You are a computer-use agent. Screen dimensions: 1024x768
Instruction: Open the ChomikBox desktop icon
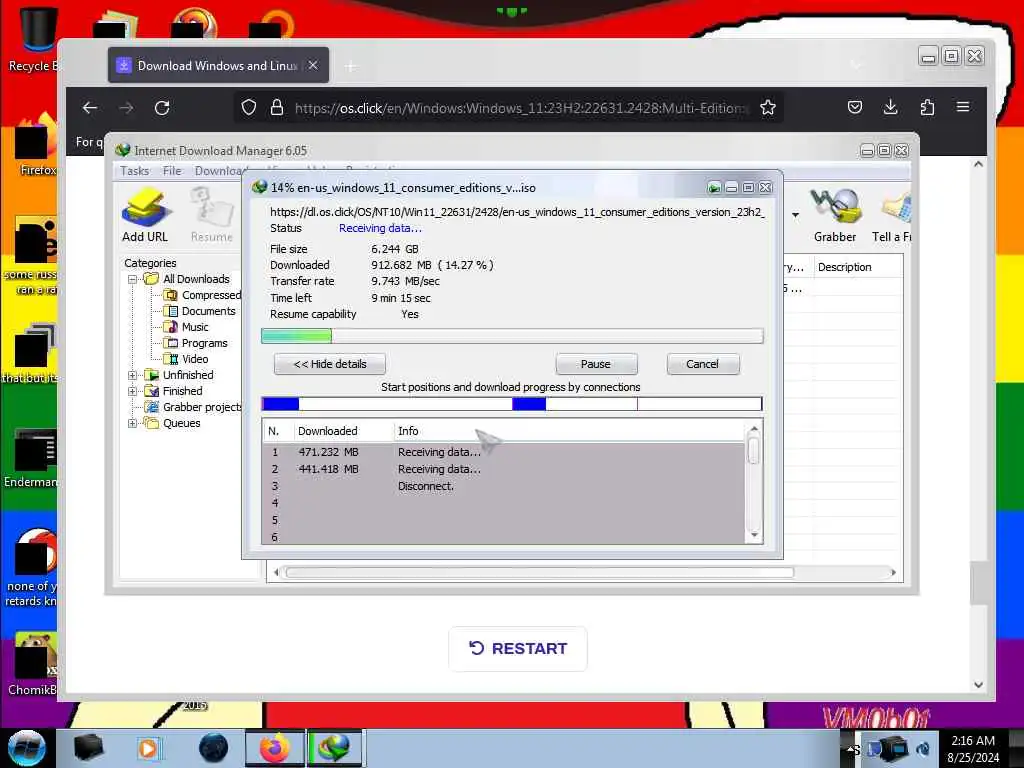click(33, 664)
